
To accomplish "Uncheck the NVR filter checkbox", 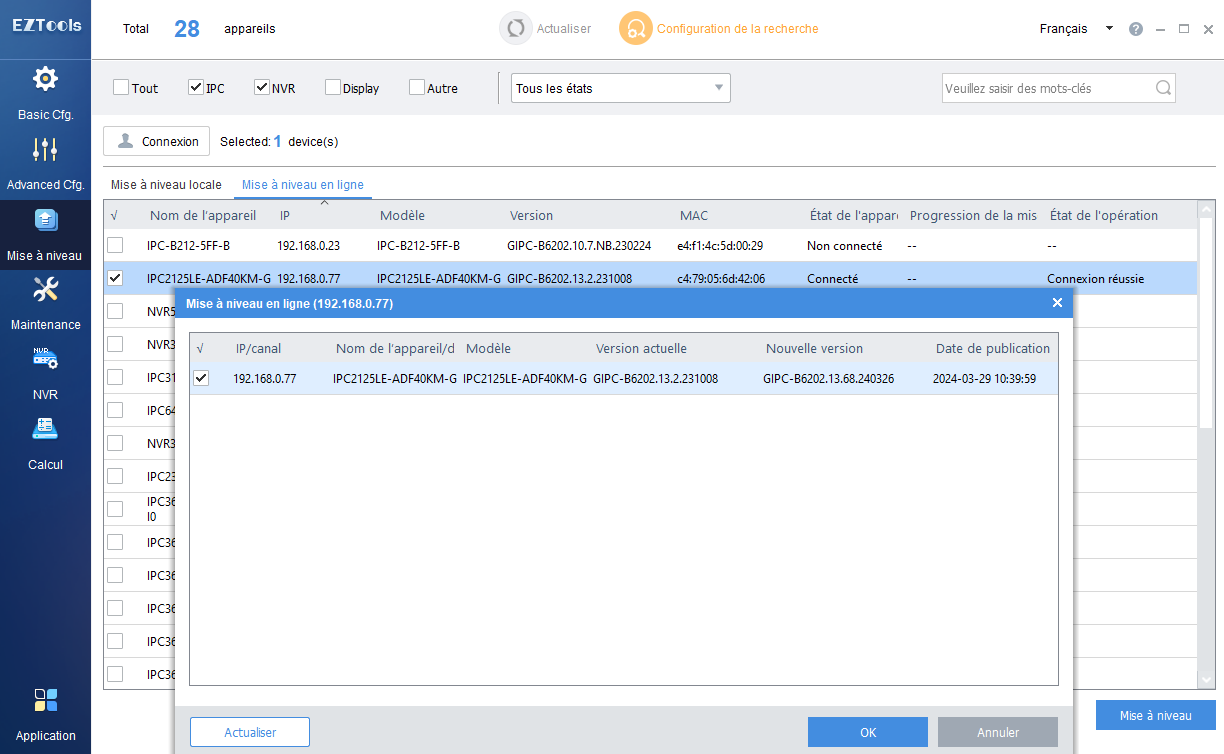I will coord(262,88).
